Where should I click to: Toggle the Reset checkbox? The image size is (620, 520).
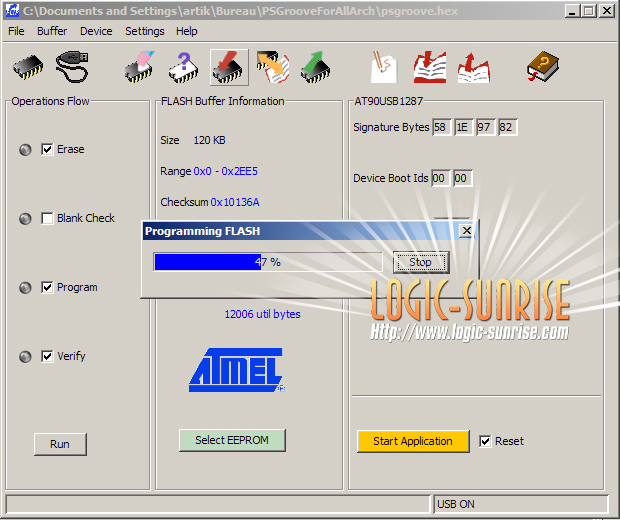(485, 441)
